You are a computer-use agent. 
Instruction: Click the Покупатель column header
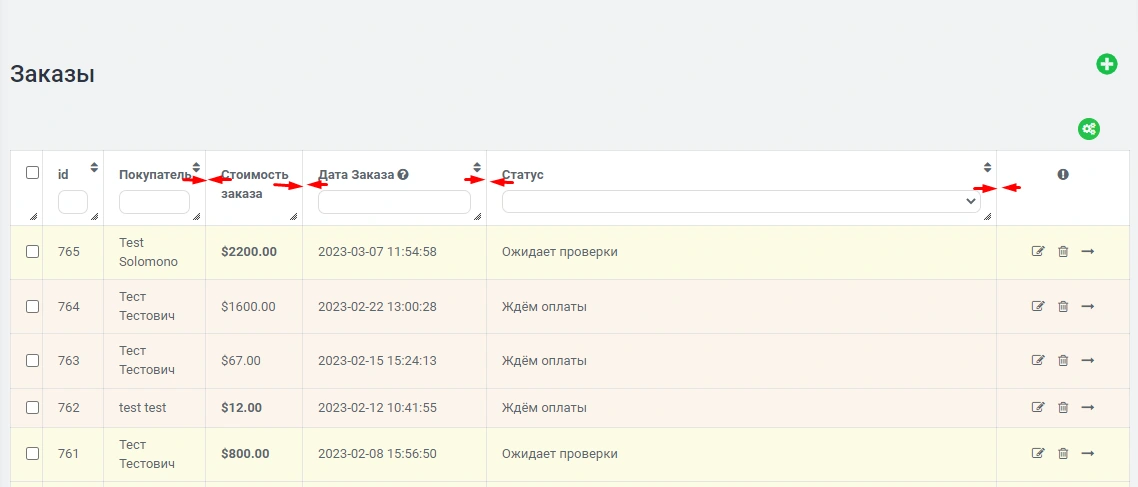click(x=154, y=175)
